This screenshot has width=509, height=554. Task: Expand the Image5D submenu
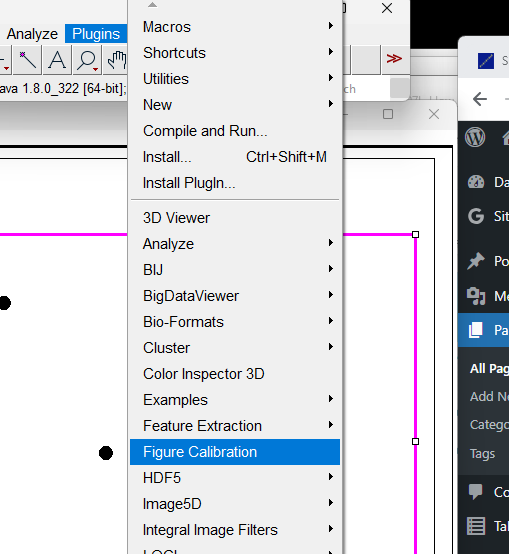tap(235, 504)
